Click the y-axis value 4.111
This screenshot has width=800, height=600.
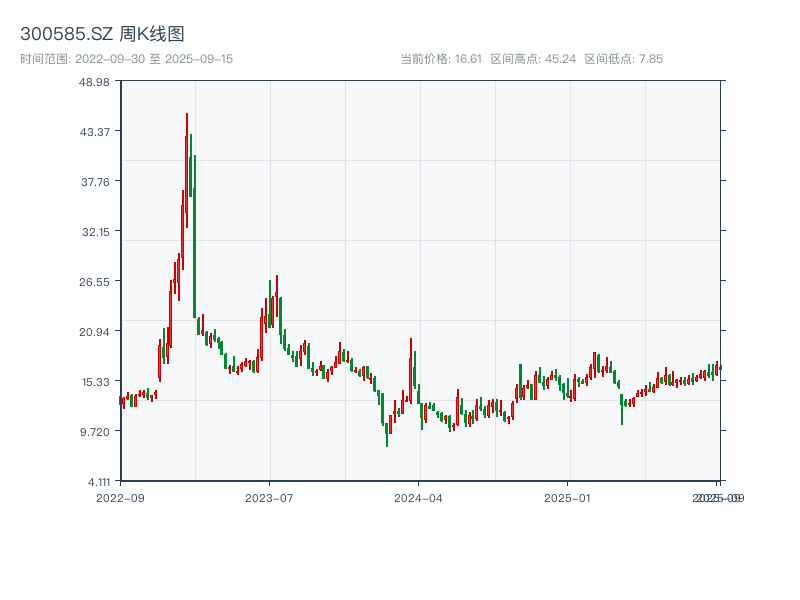point(99,482)
